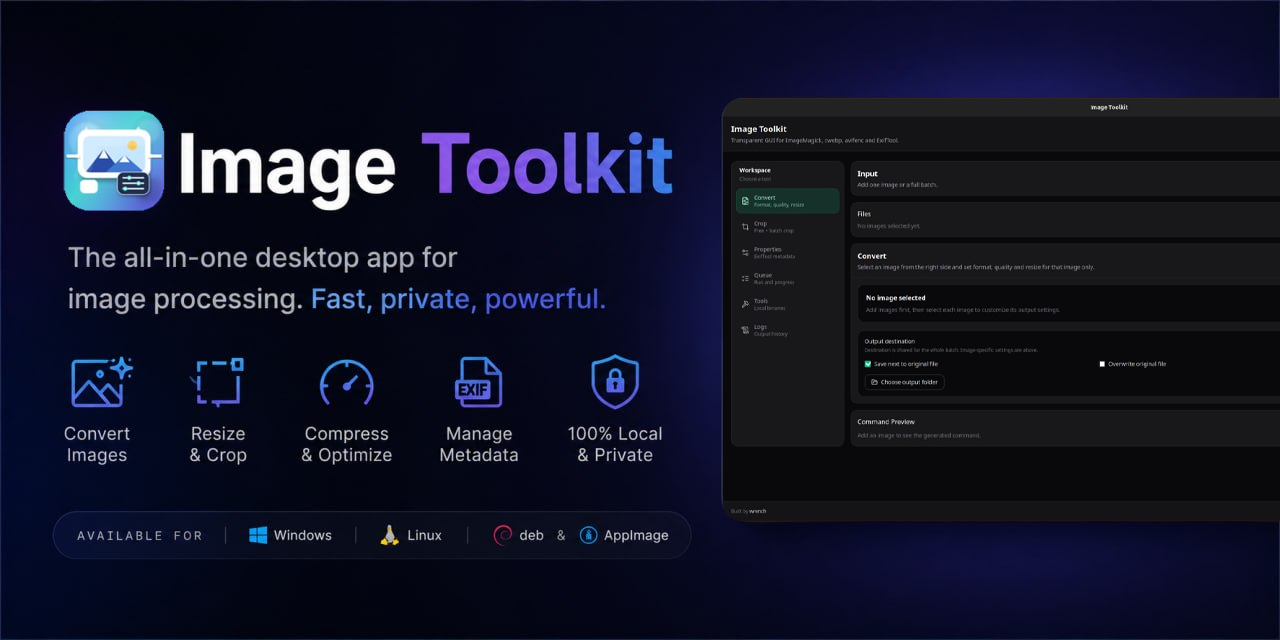The image size is (1280, 640).
Task: Click the Queue list icon in sidebar
Action: click(x=745, y=278)
